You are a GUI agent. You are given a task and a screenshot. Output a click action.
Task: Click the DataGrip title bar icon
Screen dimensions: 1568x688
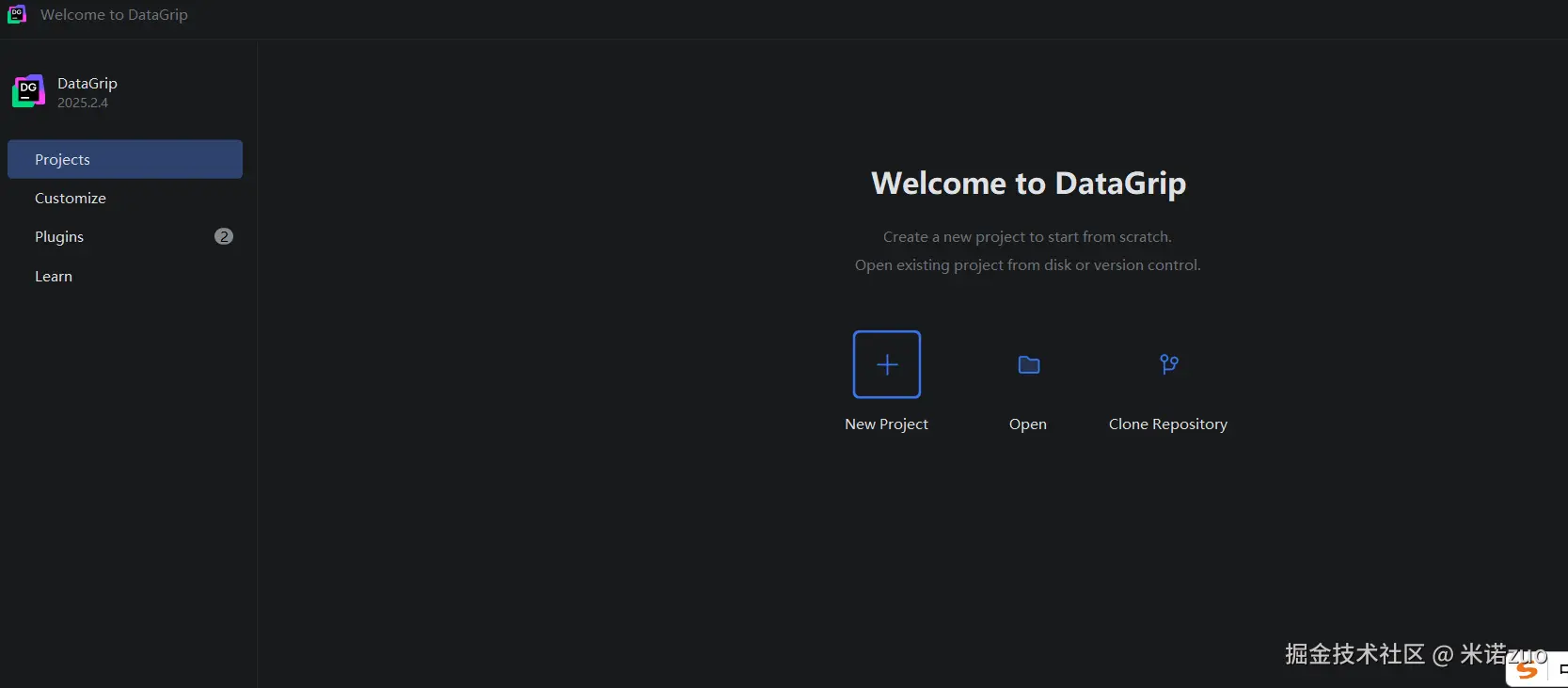click(17, 14)
